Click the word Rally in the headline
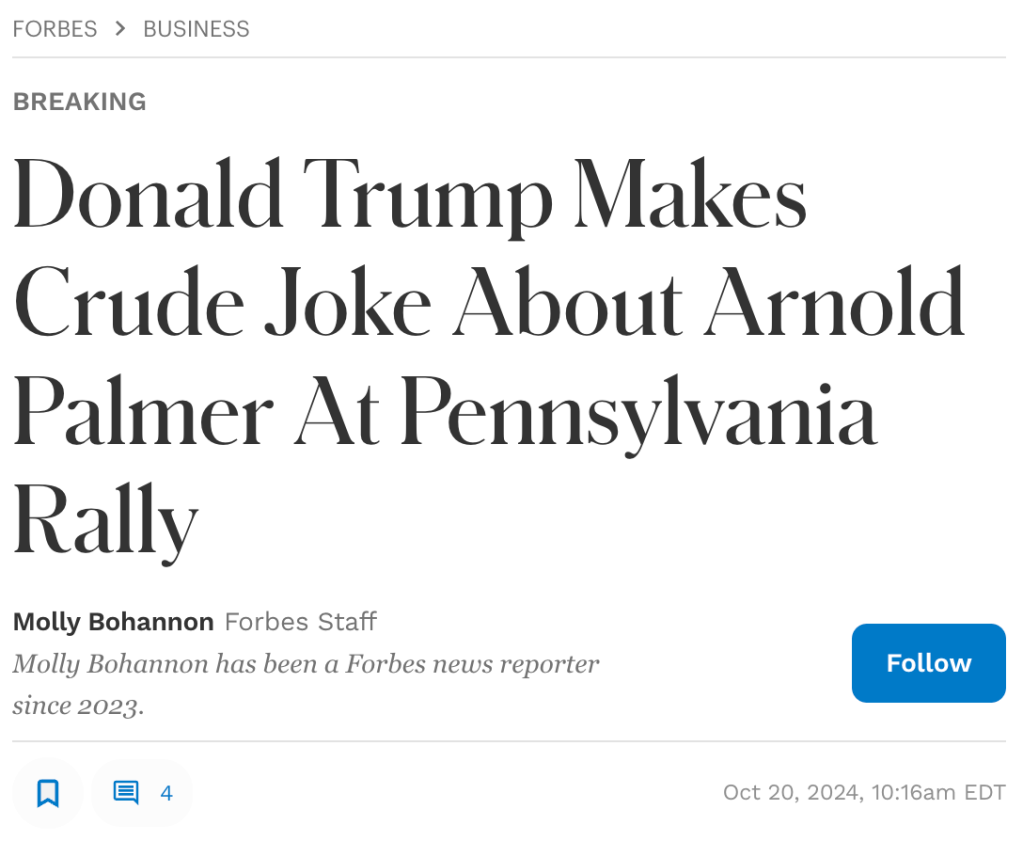The width and height of the screenshot is (1023, 841). click(106, 521)
